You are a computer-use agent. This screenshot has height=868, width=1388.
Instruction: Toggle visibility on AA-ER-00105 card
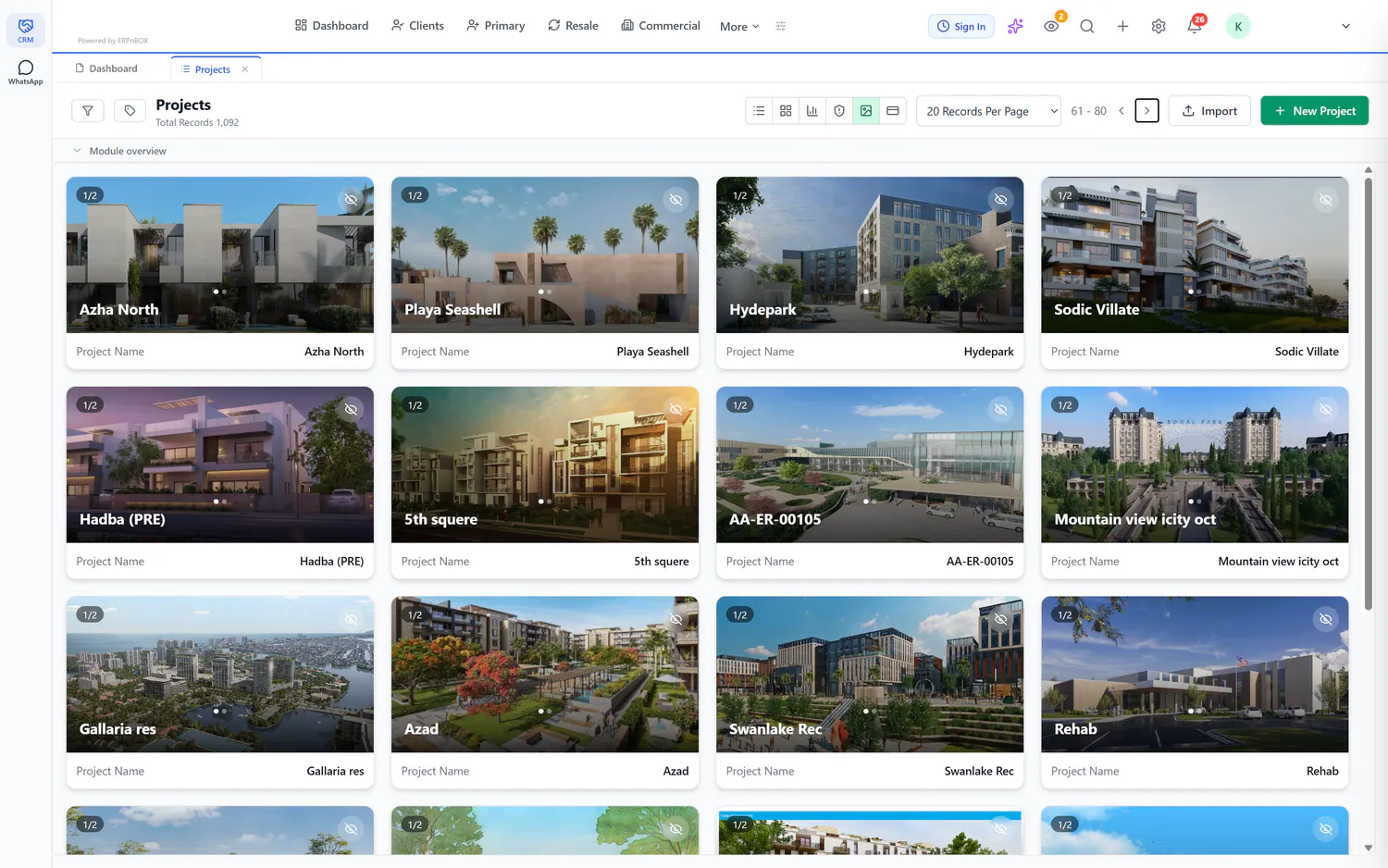point(1001,409)
